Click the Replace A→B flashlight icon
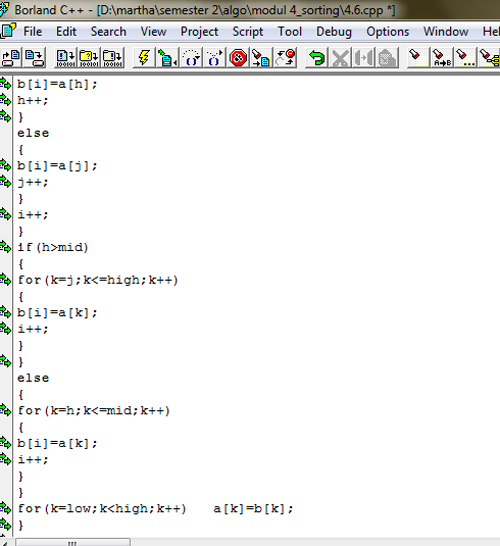Image resolution: width=500 pixels, height=546 pixels. point(442,57)
